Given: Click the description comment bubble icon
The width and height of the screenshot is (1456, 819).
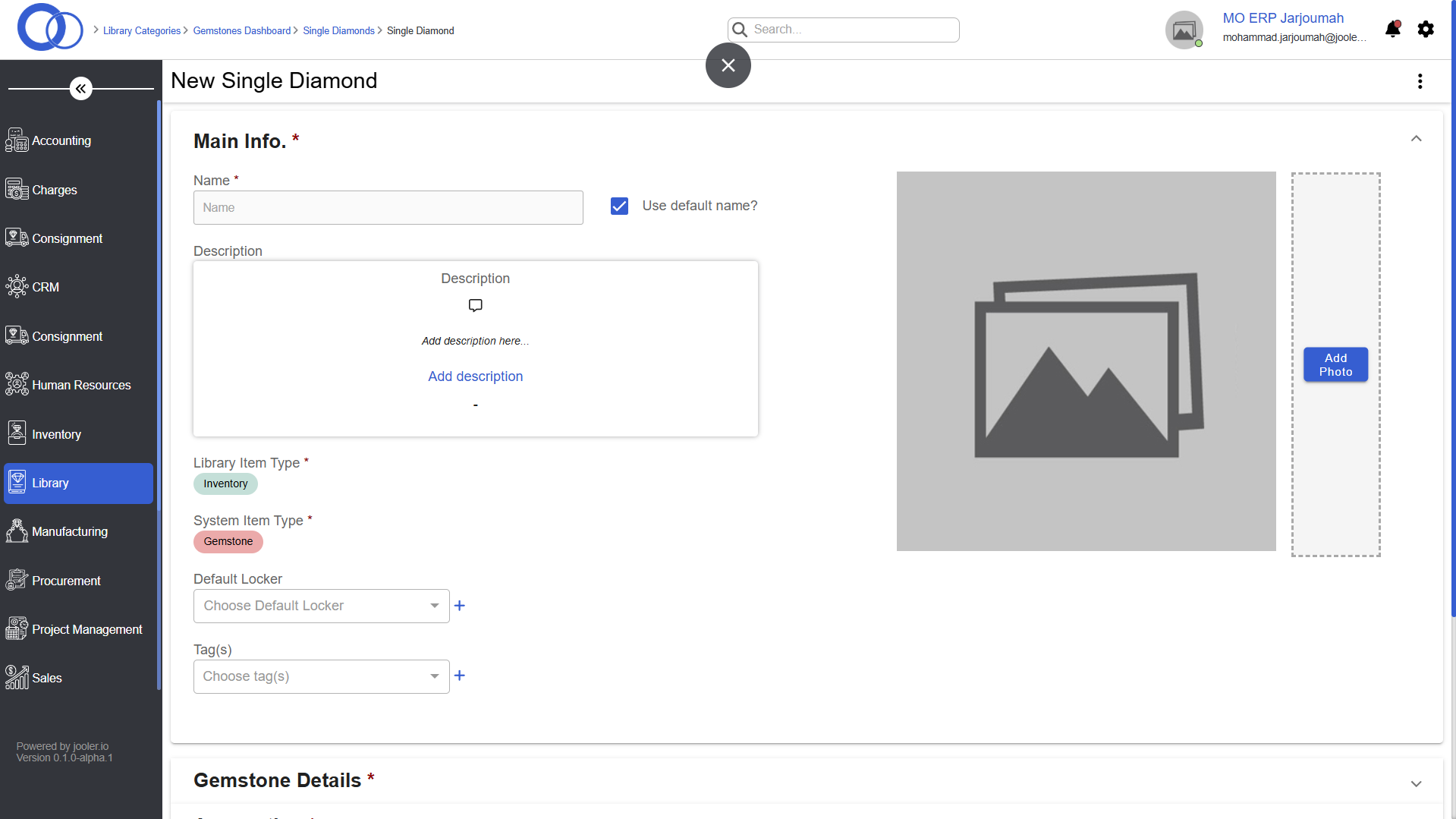Looking at the screenshot, I should [475, 305].
